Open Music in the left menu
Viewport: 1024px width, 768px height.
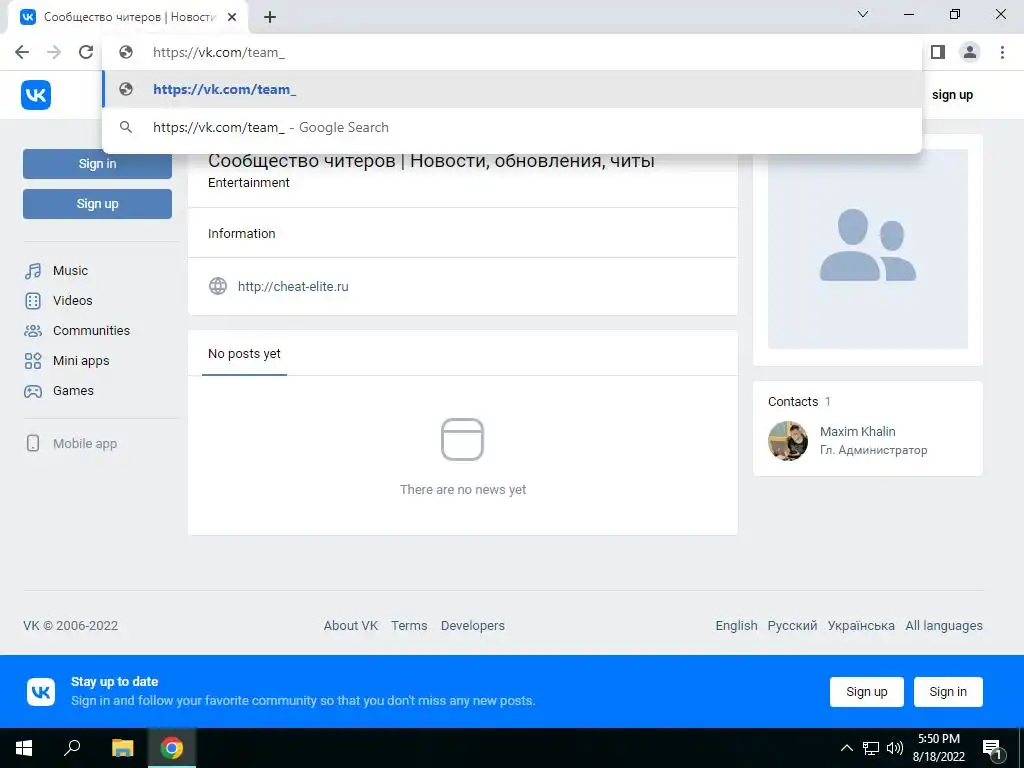click(x=71, y=270)
